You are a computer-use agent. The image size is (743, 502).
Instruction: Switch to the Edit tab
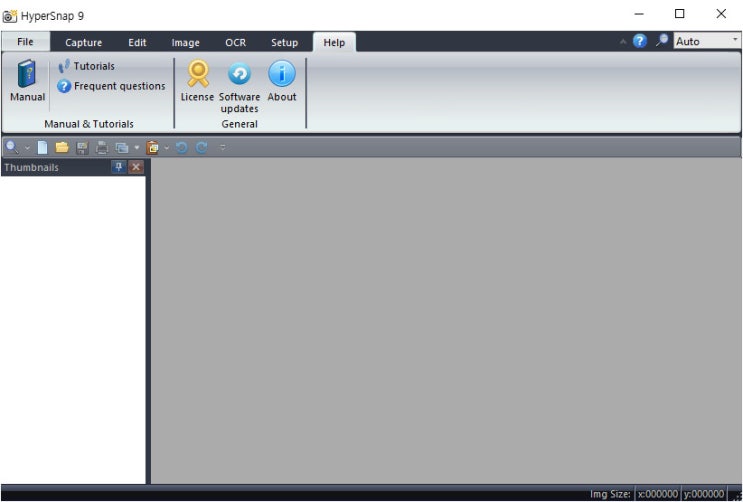(x=137, y=43)
